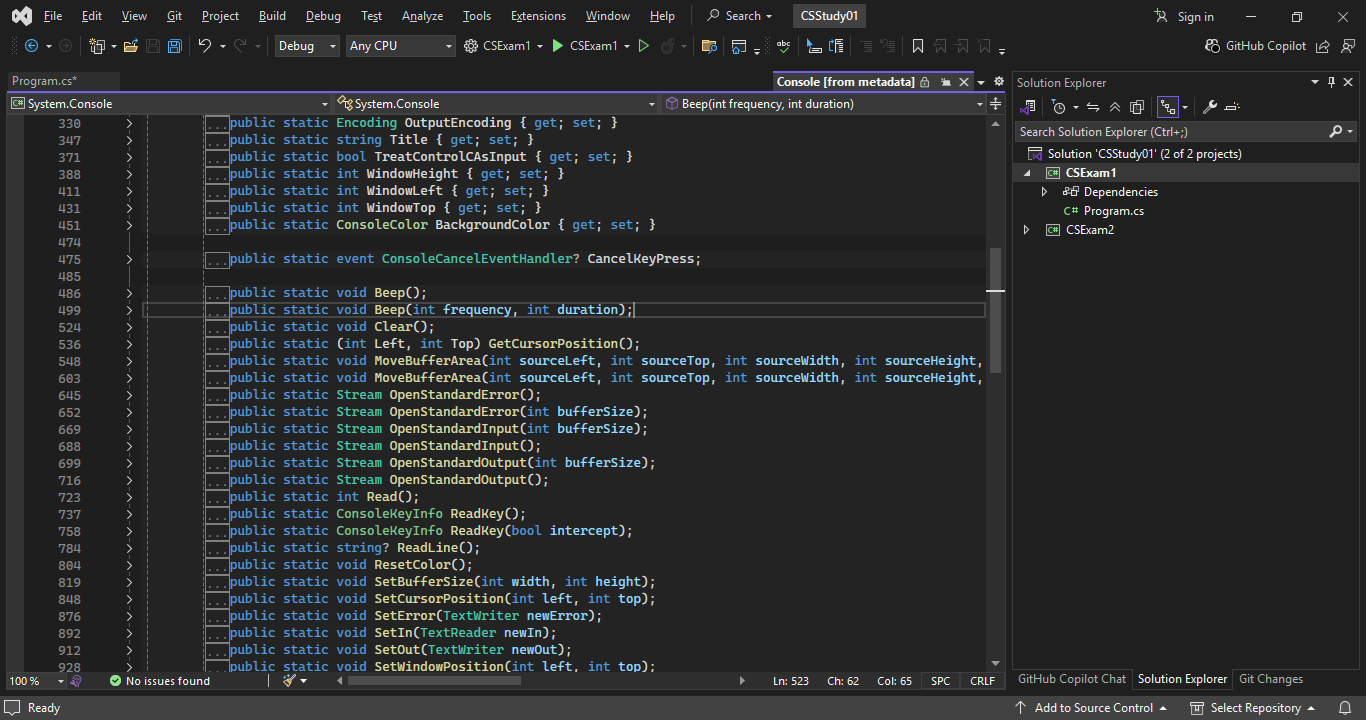Expand the CSExam2 project node
The width and height of the screenshot is (1366, 720).
(1026, 230)
